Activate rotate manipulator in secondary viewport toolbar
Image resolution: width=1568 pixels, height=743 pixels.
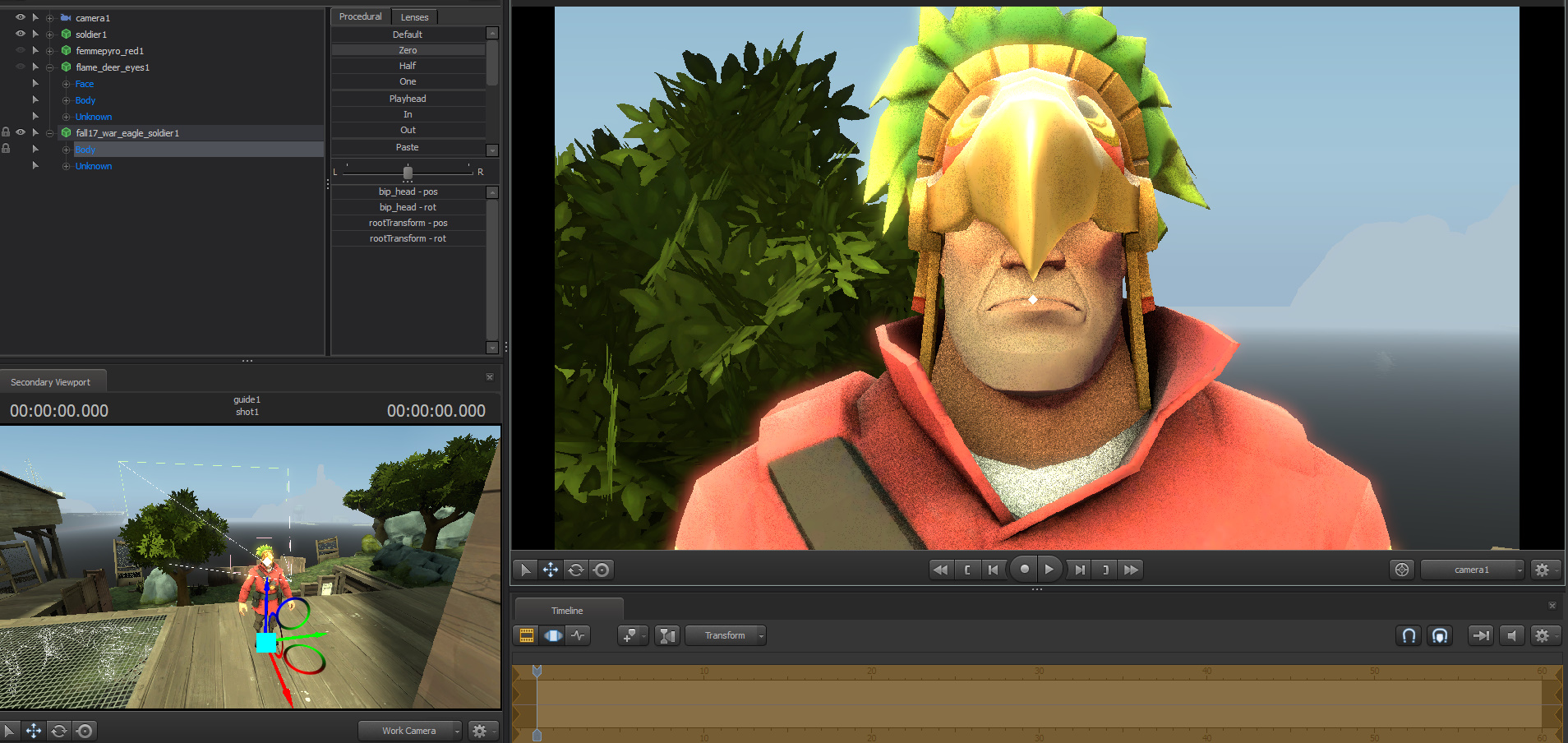[x=59, y=731]
